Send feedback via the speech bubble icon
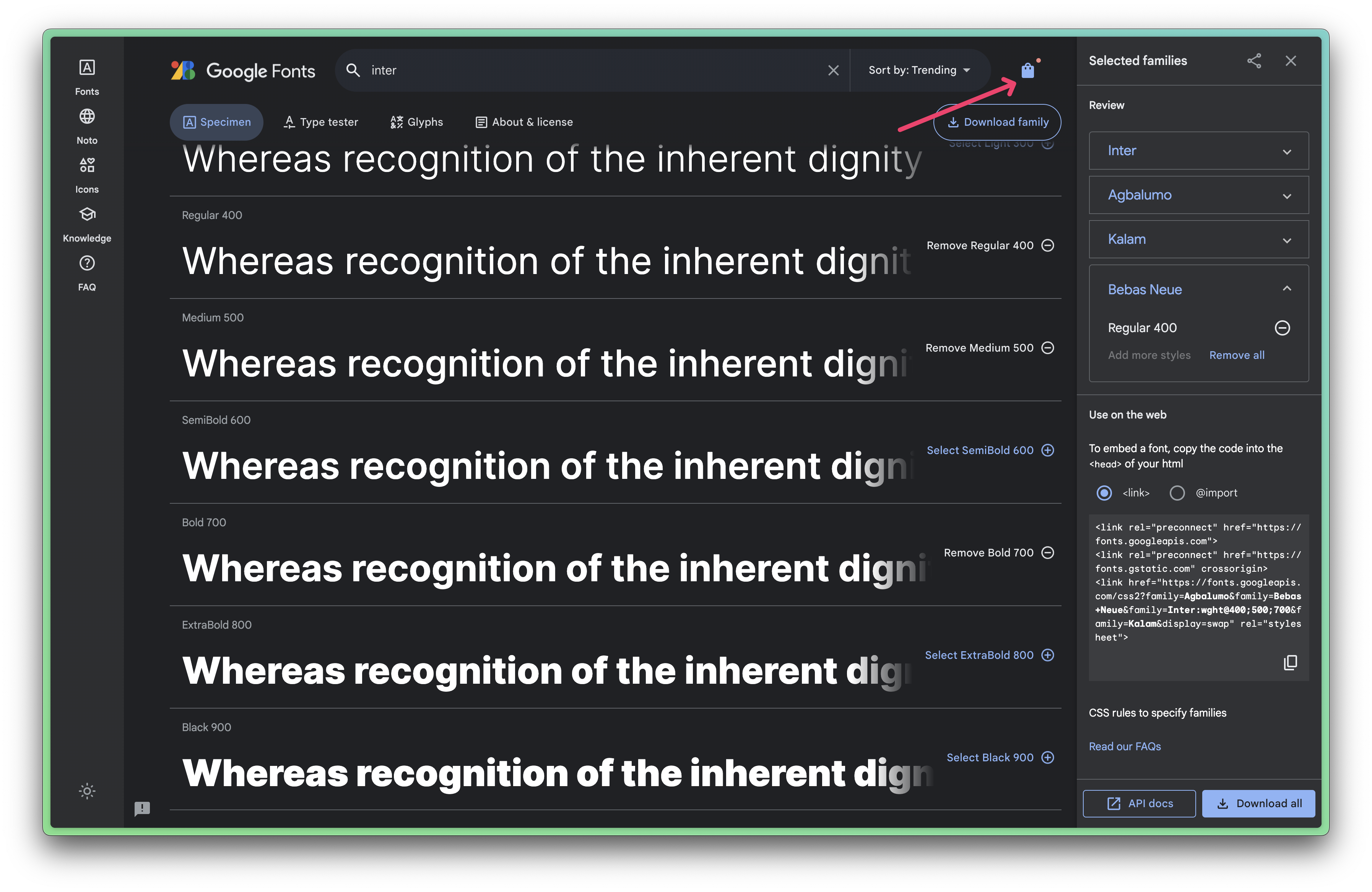Screen dimensions: 1372x892 click(x=143, y=809)
